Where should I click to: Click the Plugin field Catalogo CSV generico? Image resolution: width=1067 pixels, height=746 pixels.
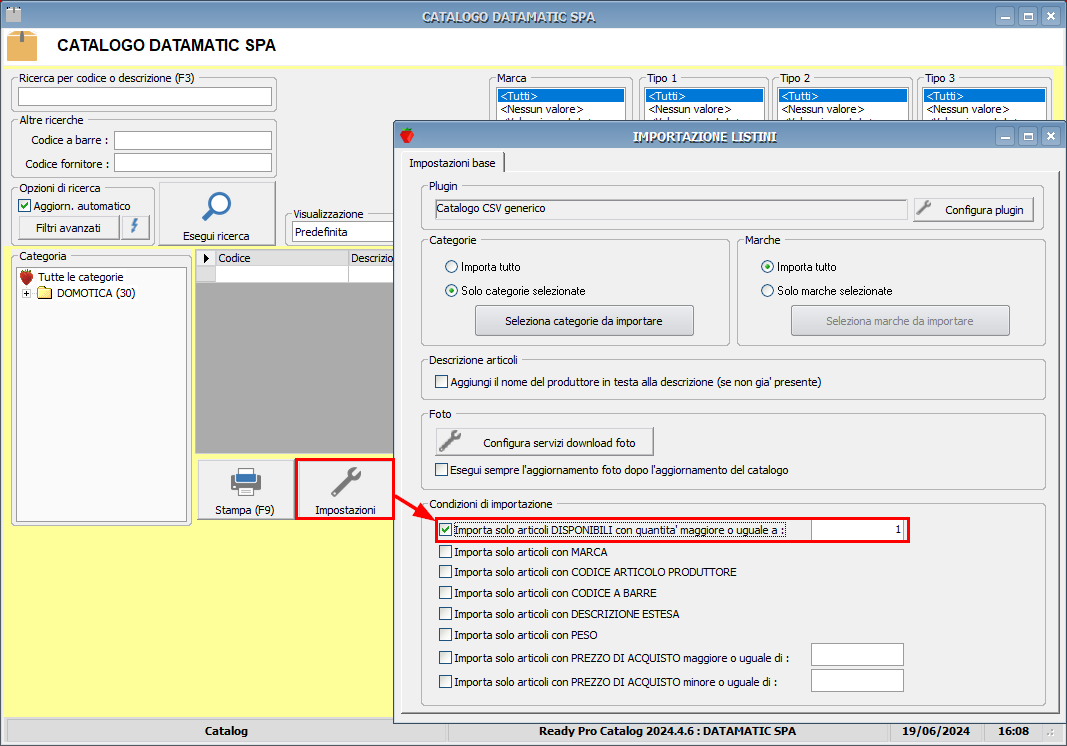[671, 209]
